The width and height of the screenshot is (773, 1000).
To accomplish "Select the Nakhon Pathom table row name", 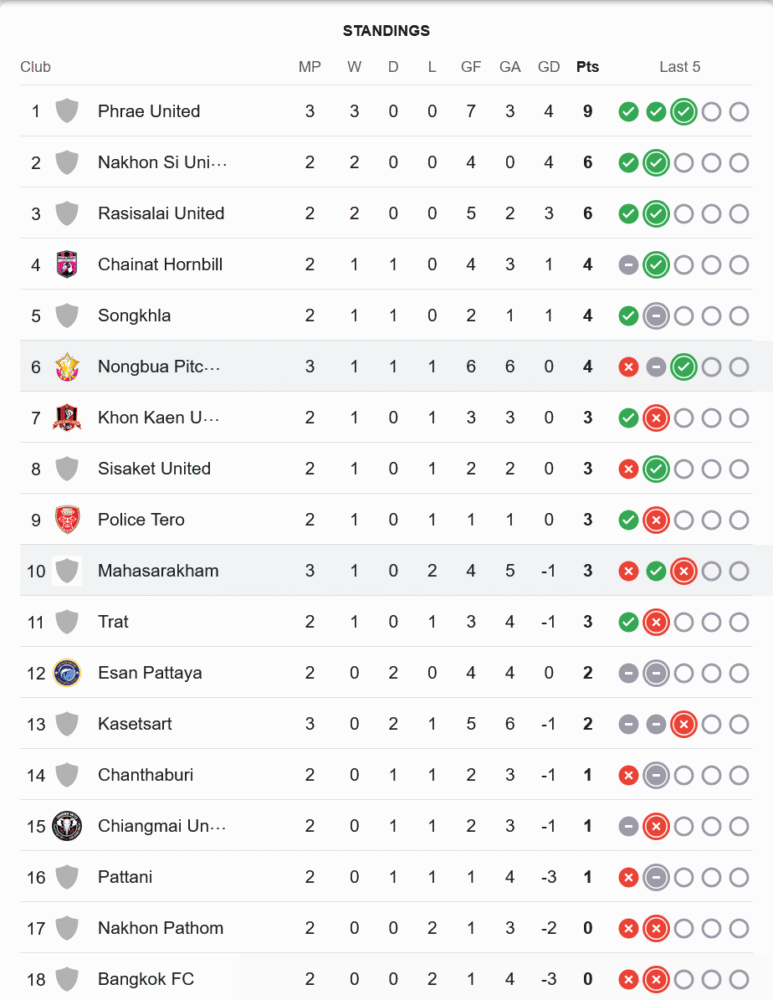I will pyautogui.click(x=160, y=928).
